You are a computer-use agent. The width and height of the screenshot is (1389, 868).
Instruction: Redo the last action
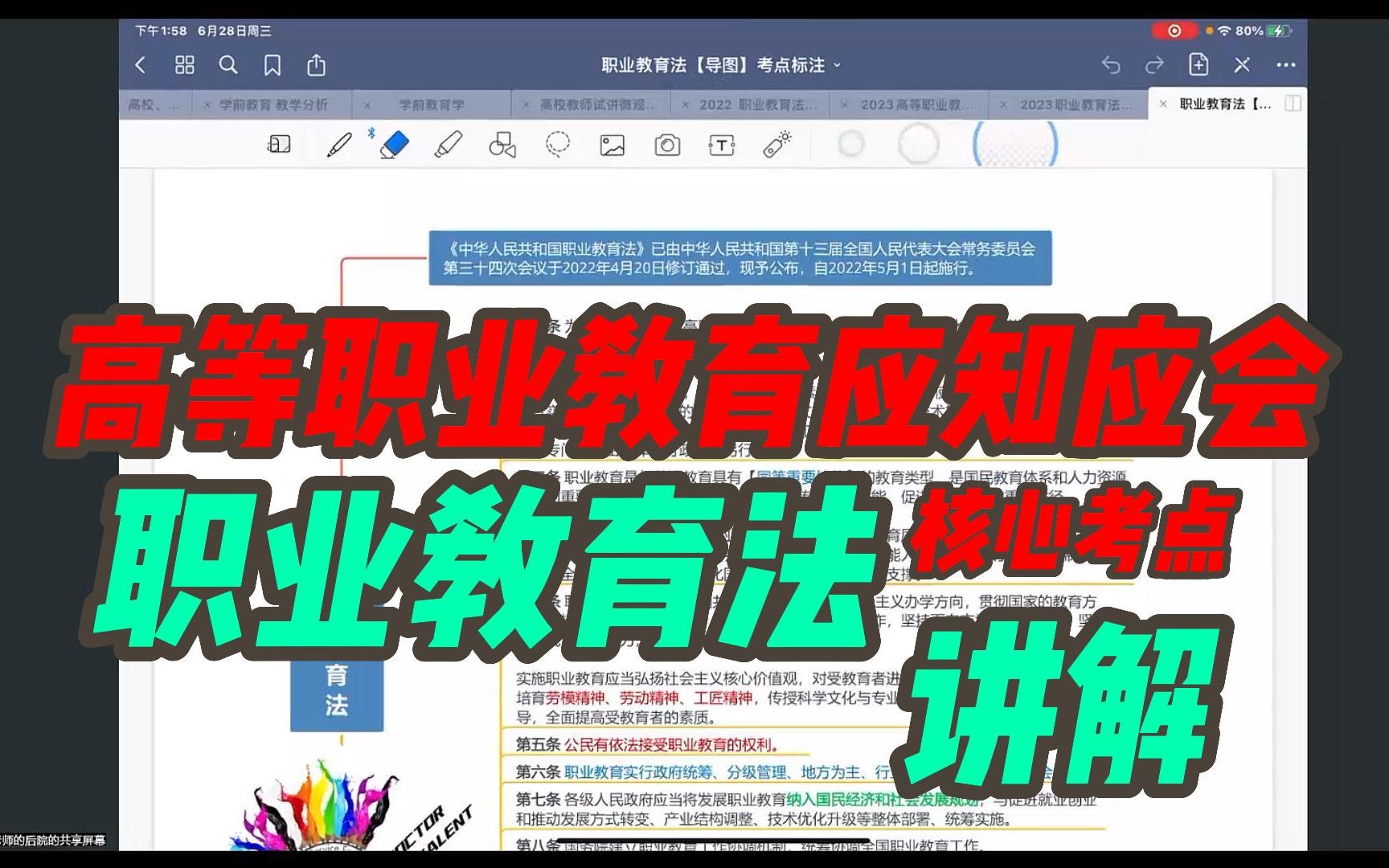click(x=1154, y=65)
